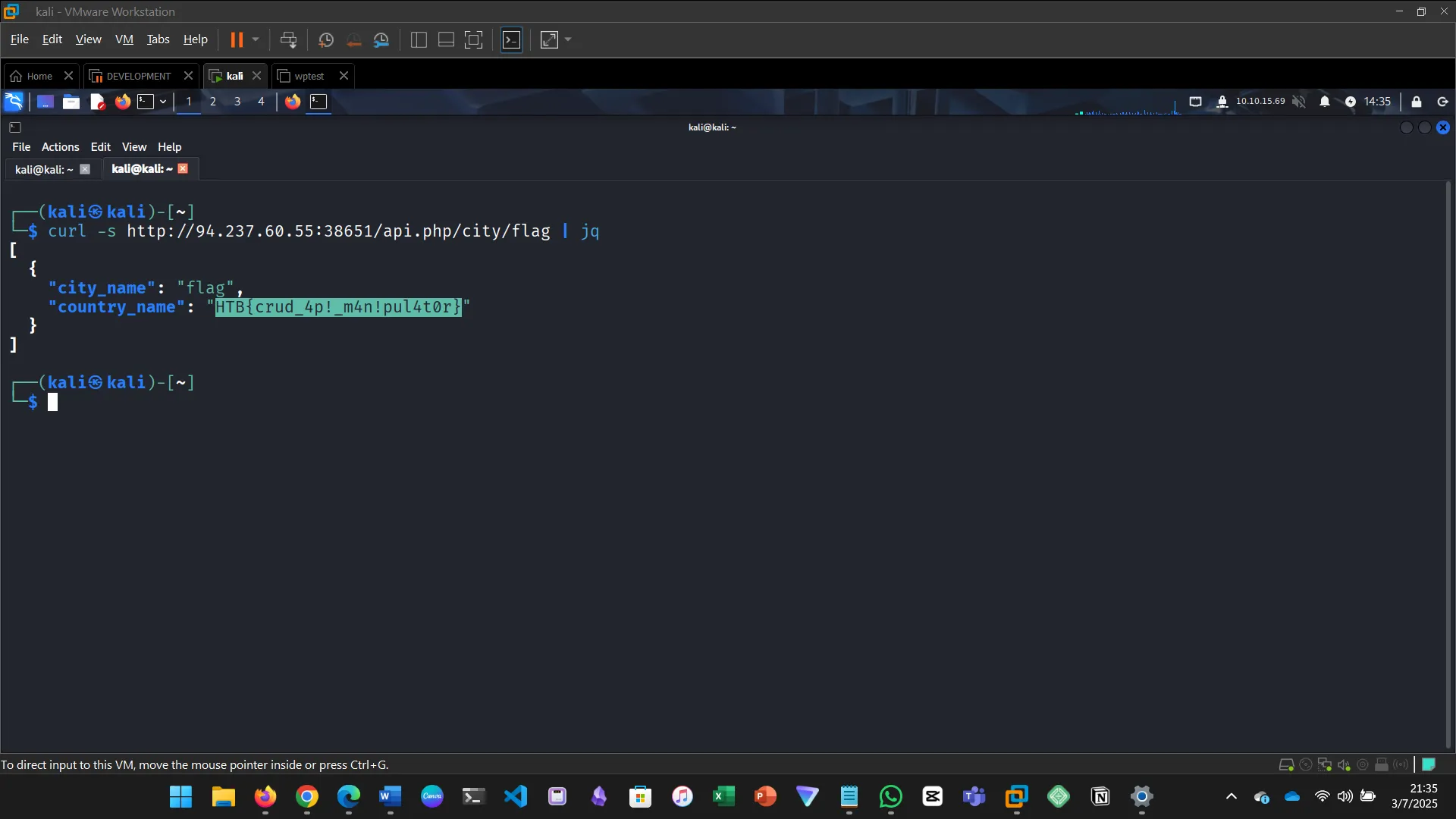Enter full screen mode icon
This screenshot has width=1456, height=819.
[473, 39]
